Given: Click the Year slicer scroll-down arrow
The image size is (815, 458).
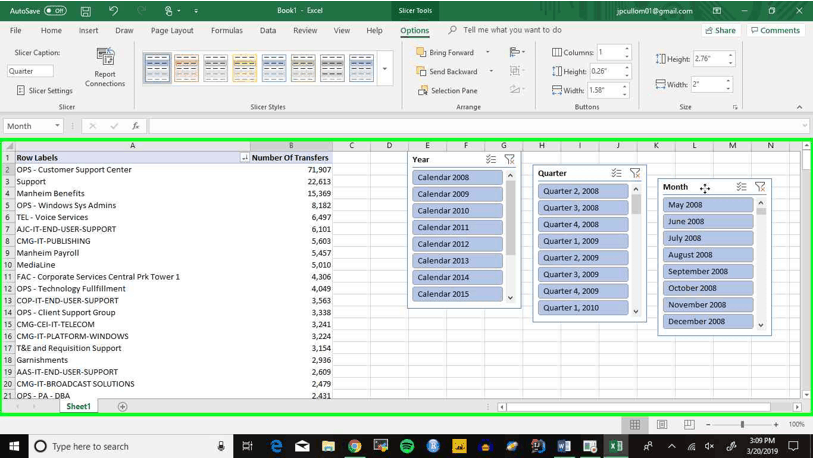Looking at the screenshot, I should point(510,297).
